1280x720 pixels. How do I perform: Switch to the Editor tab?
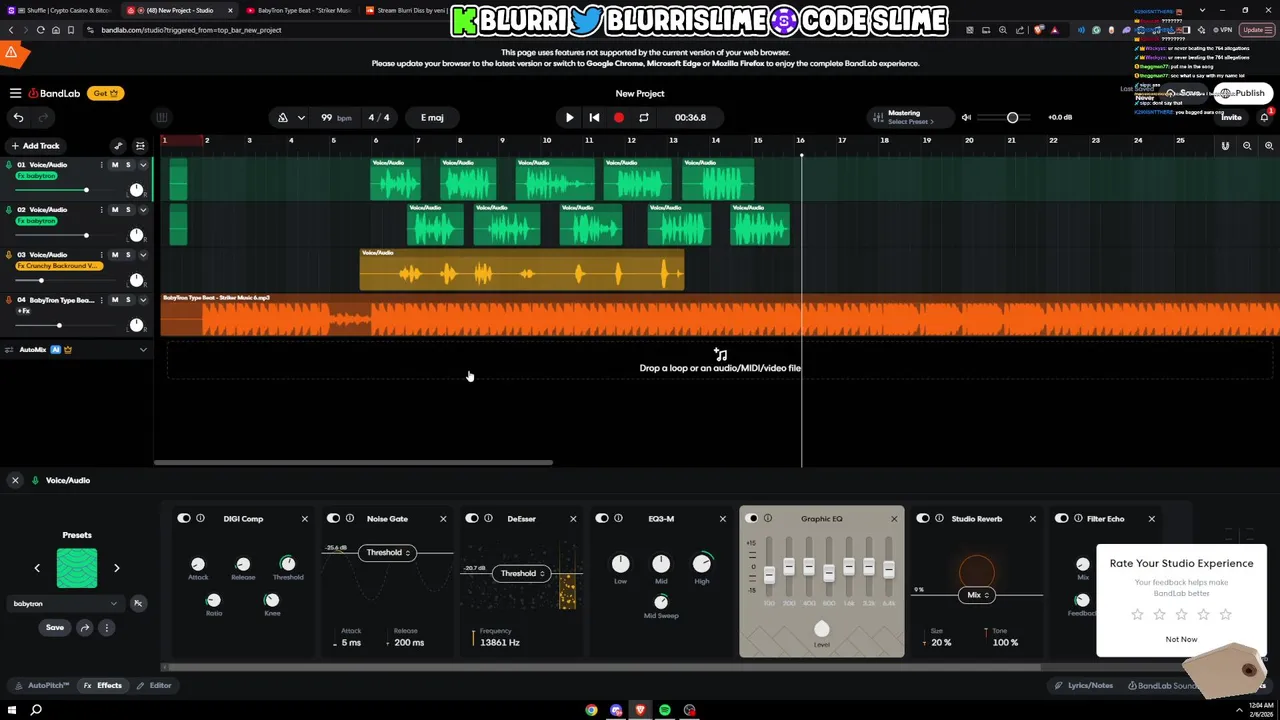(154, 685)
